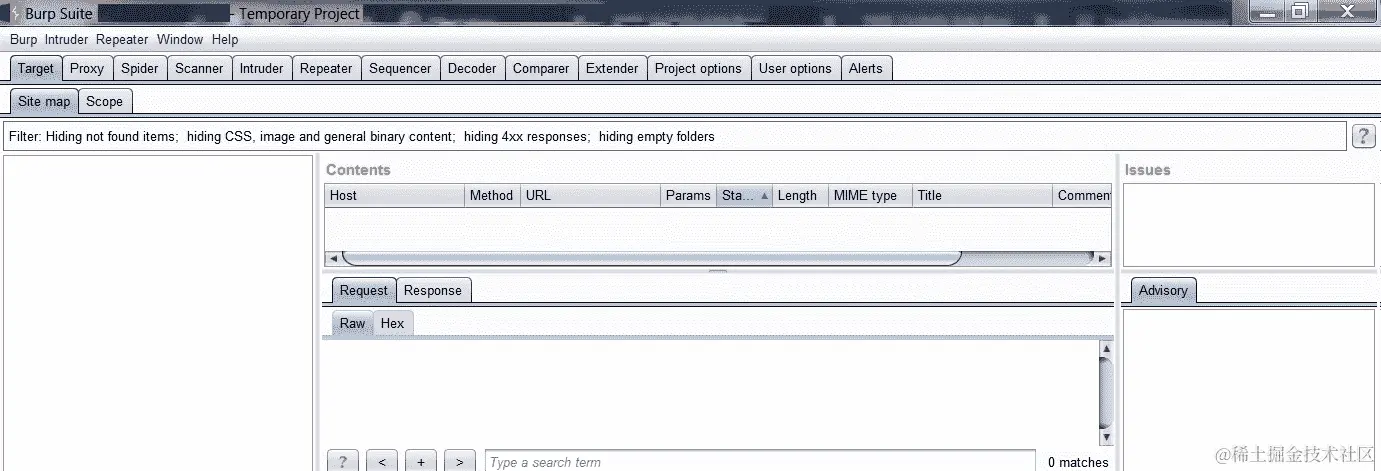Viewport: 1381px width, 471px height.
Task: Maximize the Burp Suite window
Action: (x=1300, y=12)
